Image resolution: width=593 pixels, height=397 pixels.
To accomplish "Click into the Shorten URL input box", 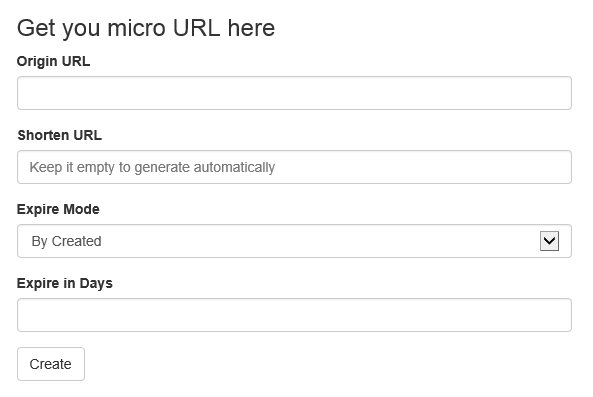I will [x=294, y=167].
